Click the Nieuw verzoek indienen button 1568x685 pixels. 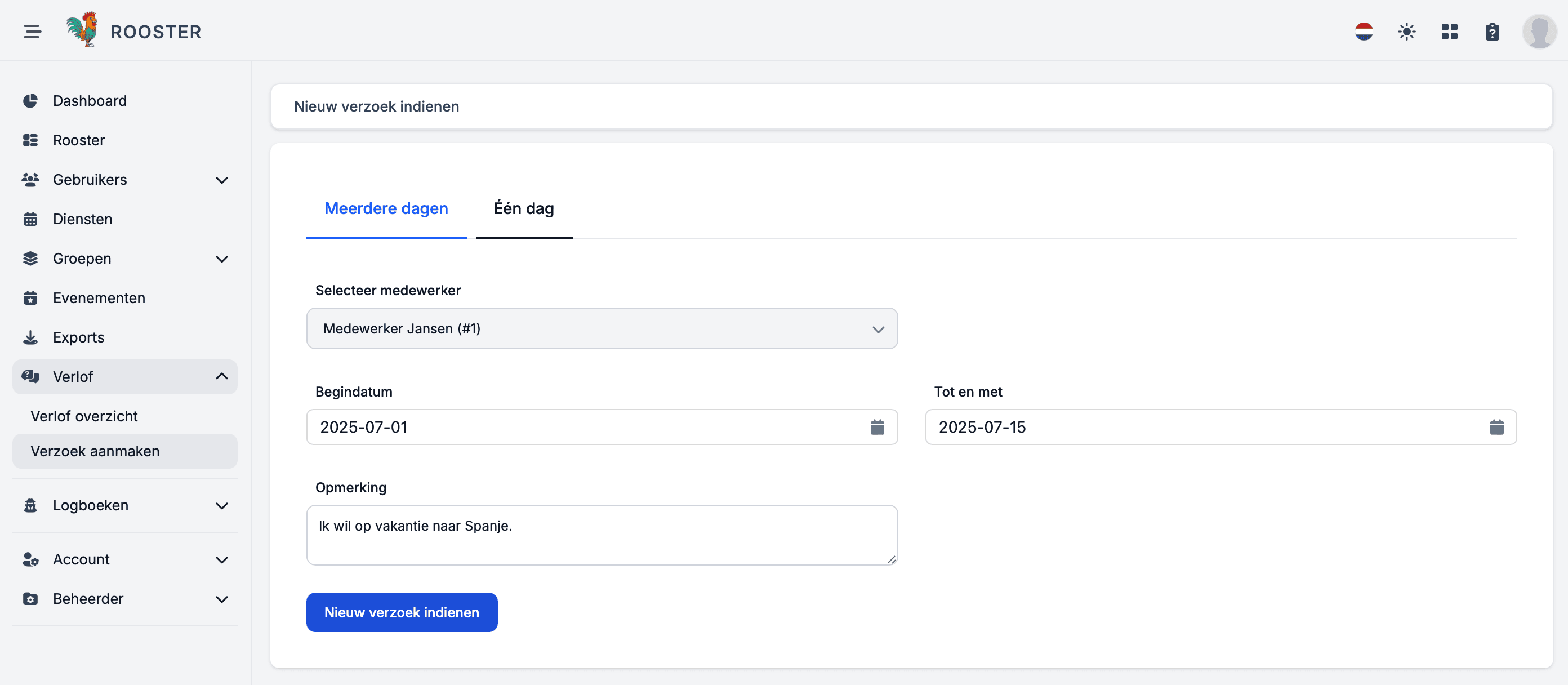(x=402, y=612)
